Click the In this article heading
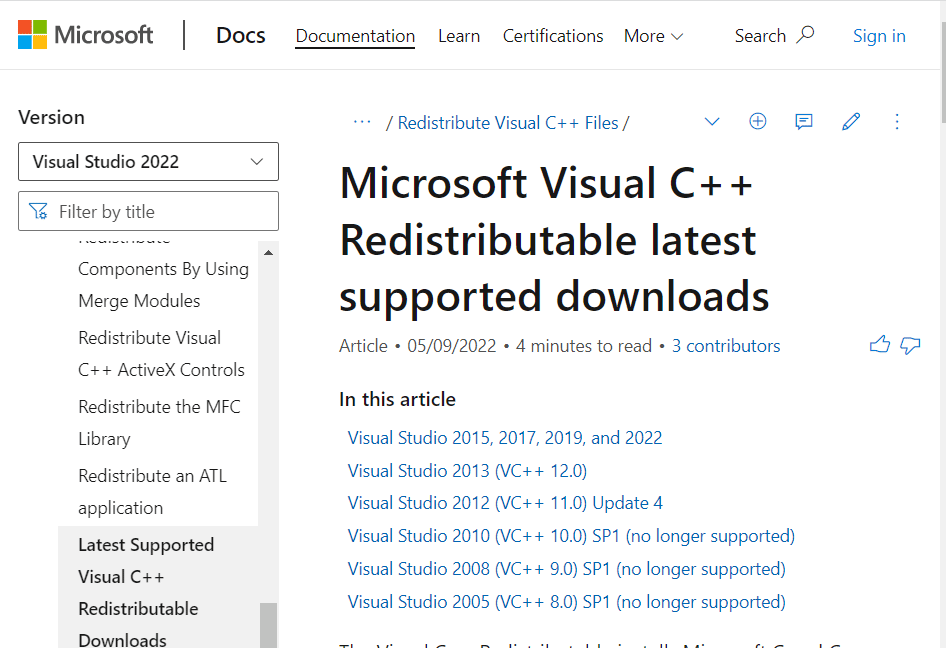 pos(397,399)
